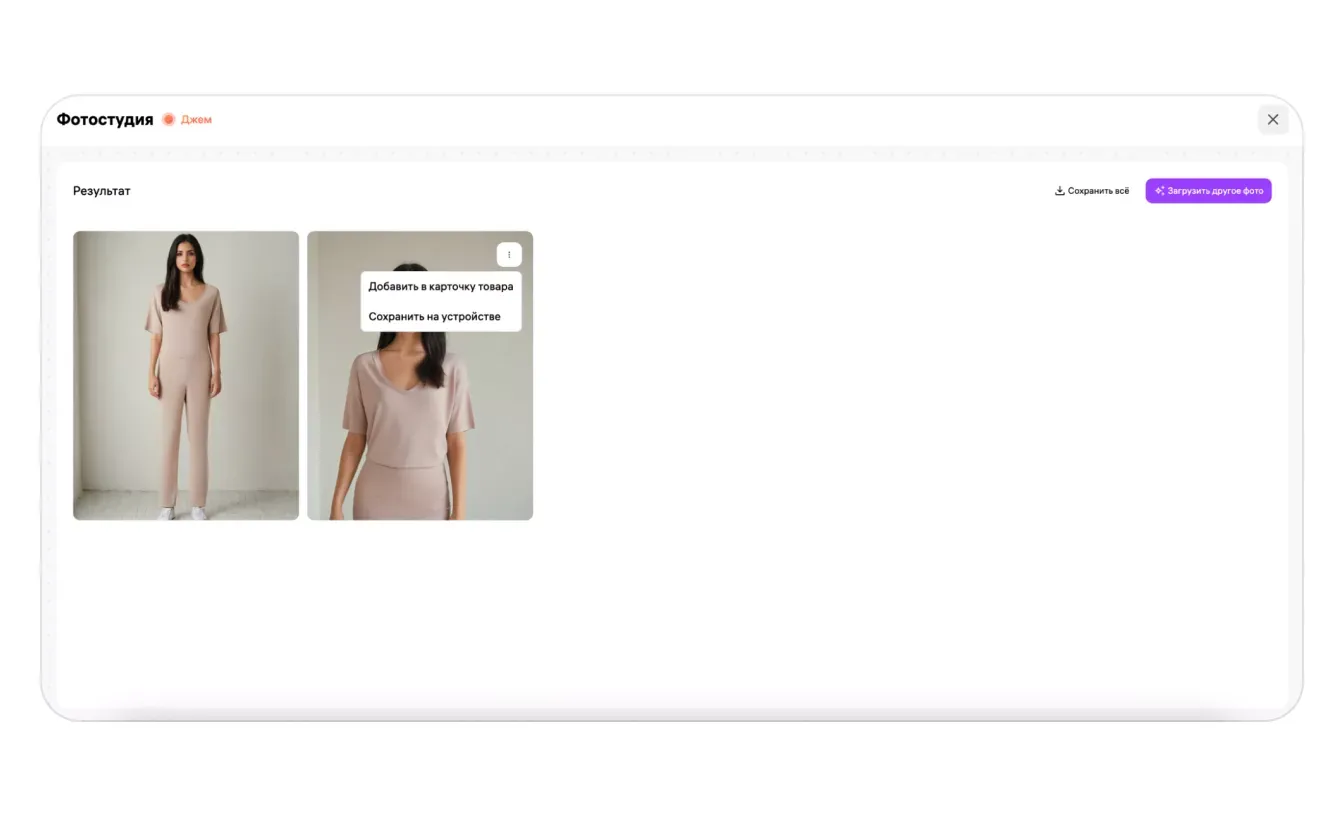Select Сохранить на устройстве menu entry
Screen dimensions: 1344x818
click(x=434, y=317)
